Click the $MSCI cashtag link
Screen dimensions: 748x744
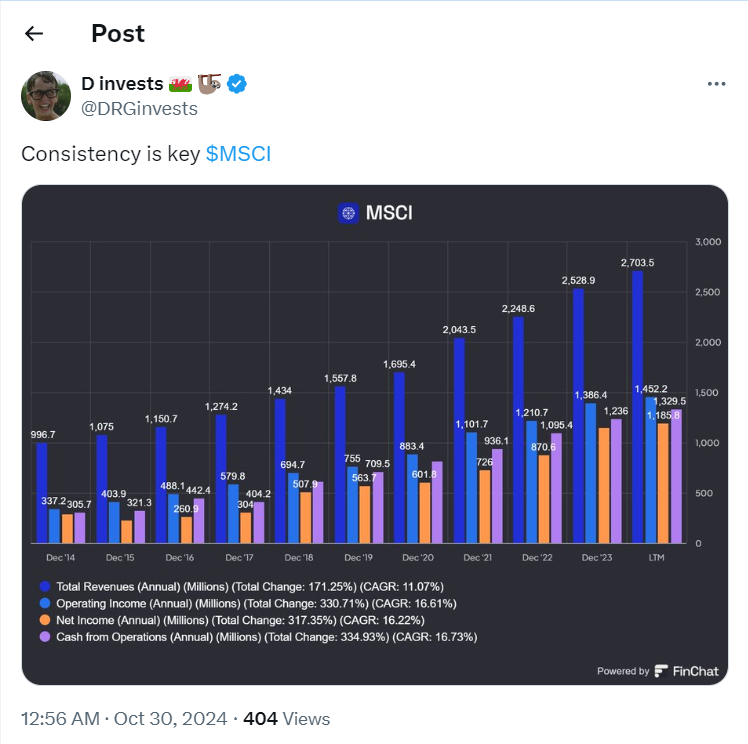click(x=238, y=154)
